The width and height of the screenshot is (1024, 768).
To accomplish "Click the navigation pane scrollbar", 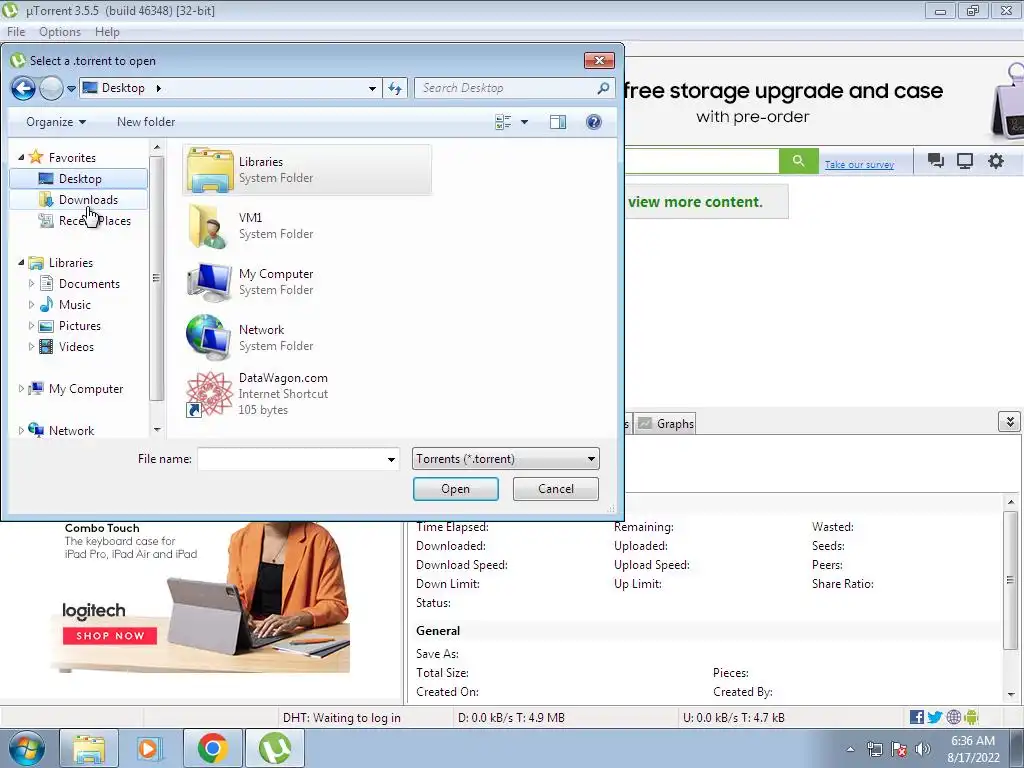I will [156, 278].
